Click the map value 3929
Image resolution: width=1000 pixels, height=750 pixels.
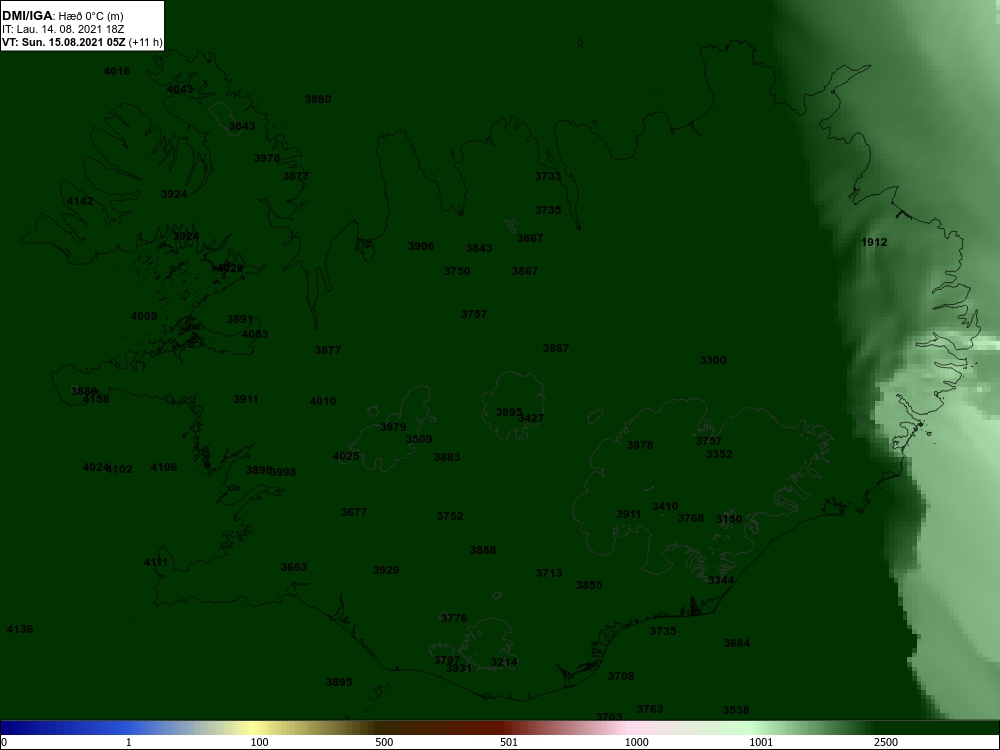386,571
